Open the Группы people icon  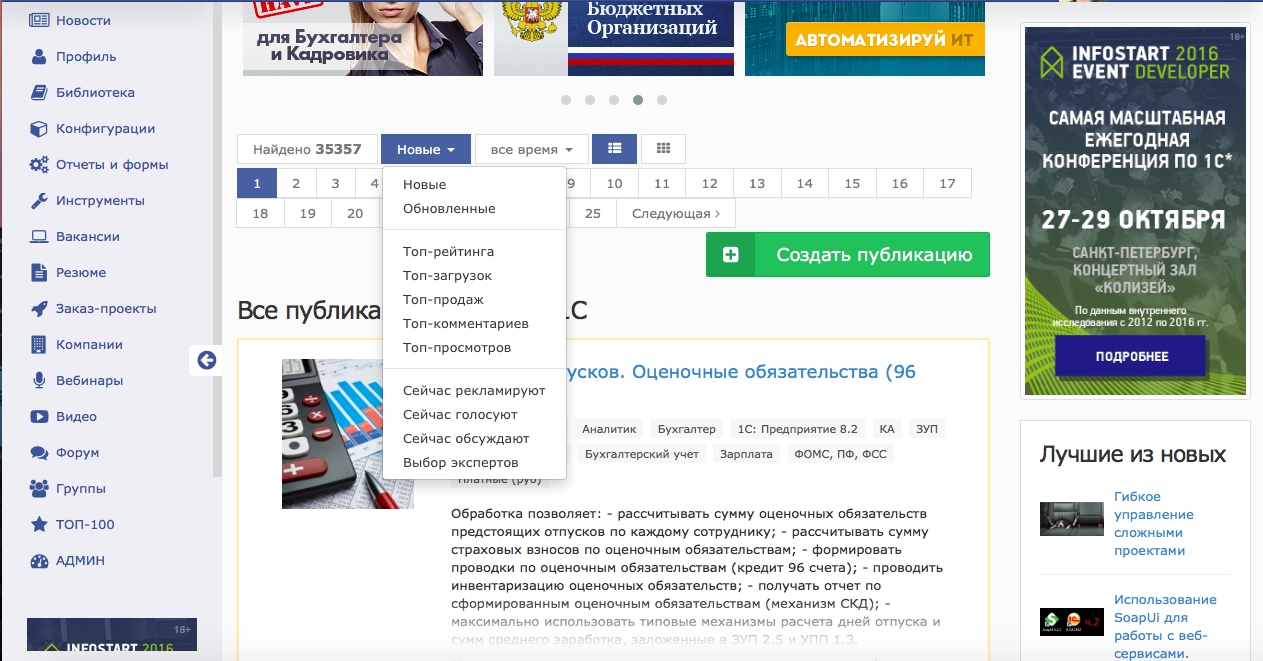click(39, 488)
